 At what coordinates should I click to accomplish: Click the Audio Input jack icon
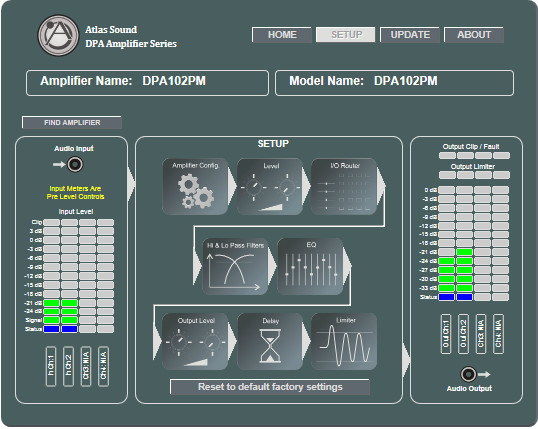point(75,164)
